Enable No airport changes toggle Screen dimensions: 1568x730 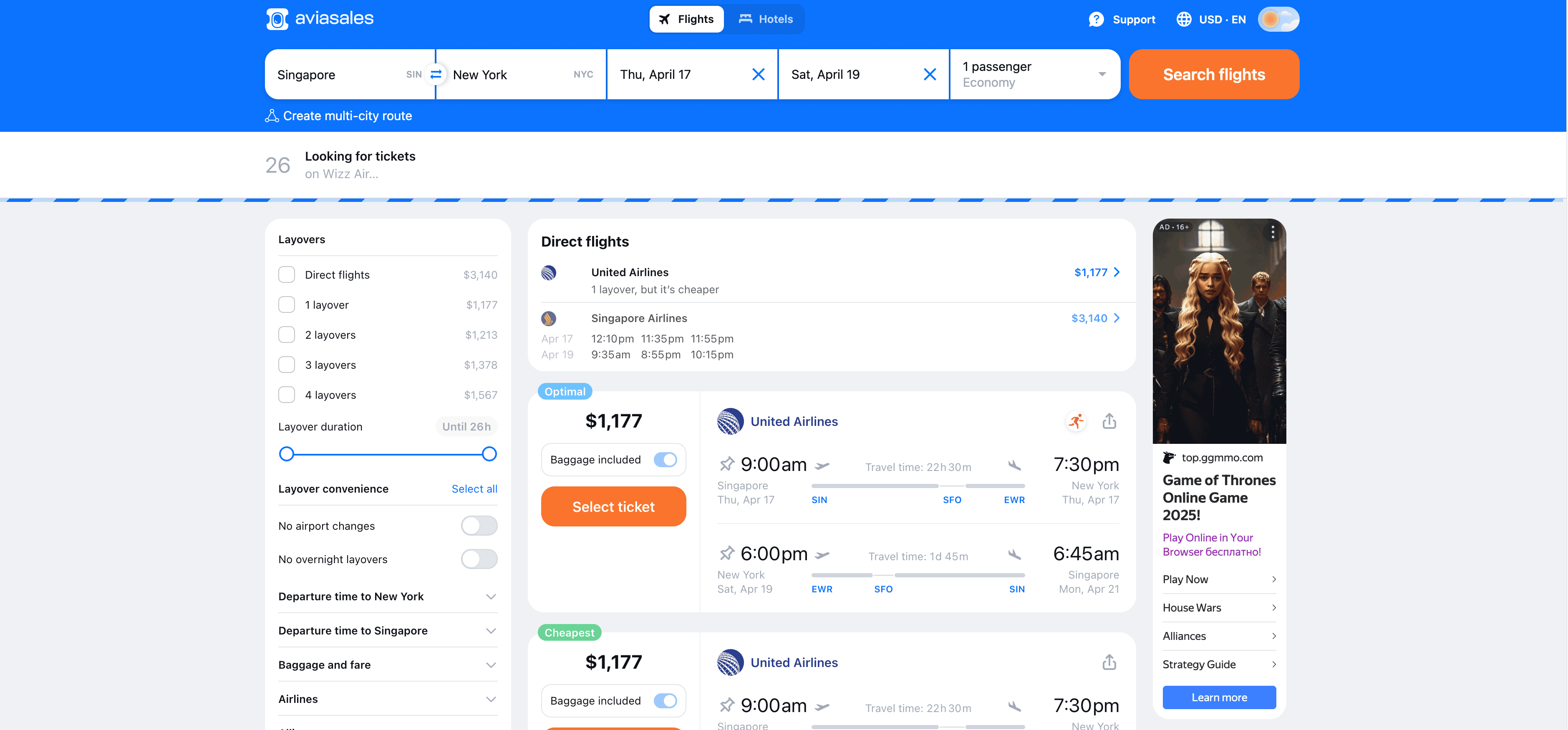479,526
